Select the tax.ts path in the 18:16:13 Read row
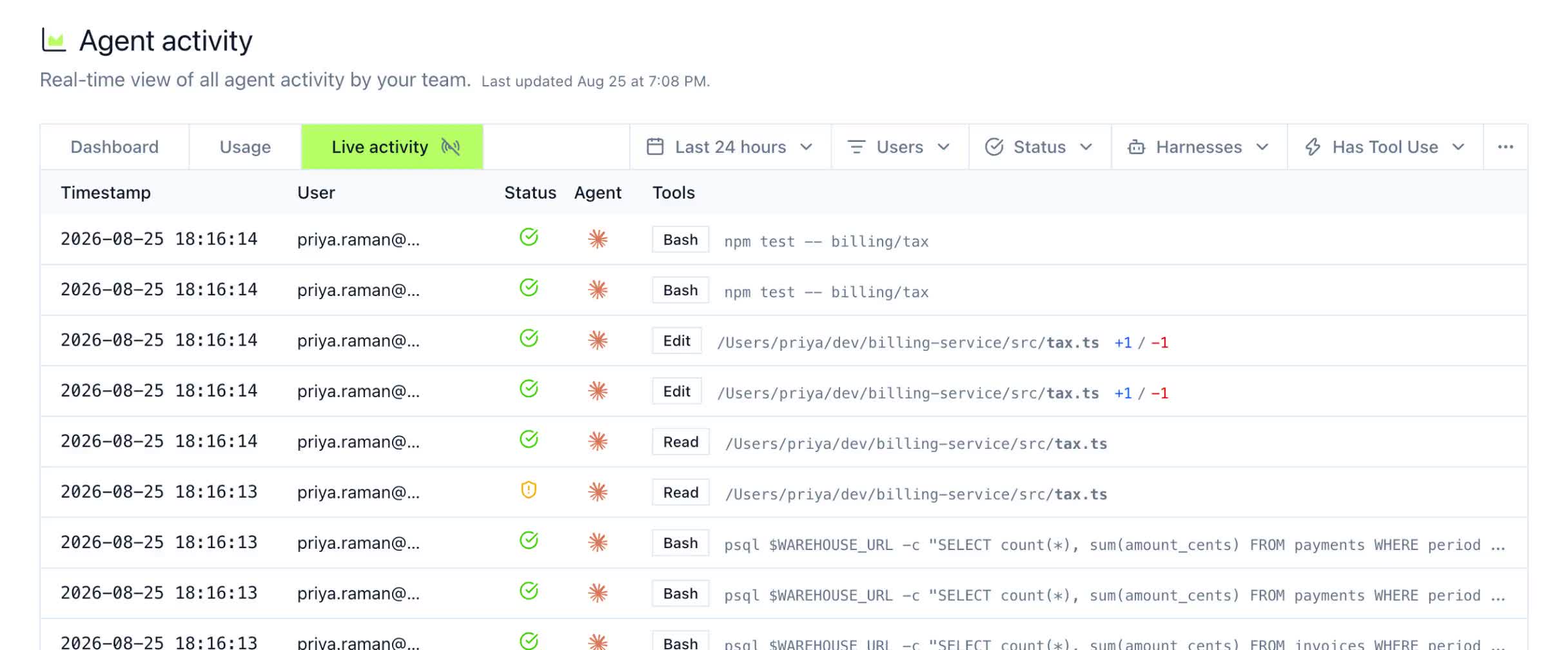The image size is (1568, 650). tap(916, 495)
